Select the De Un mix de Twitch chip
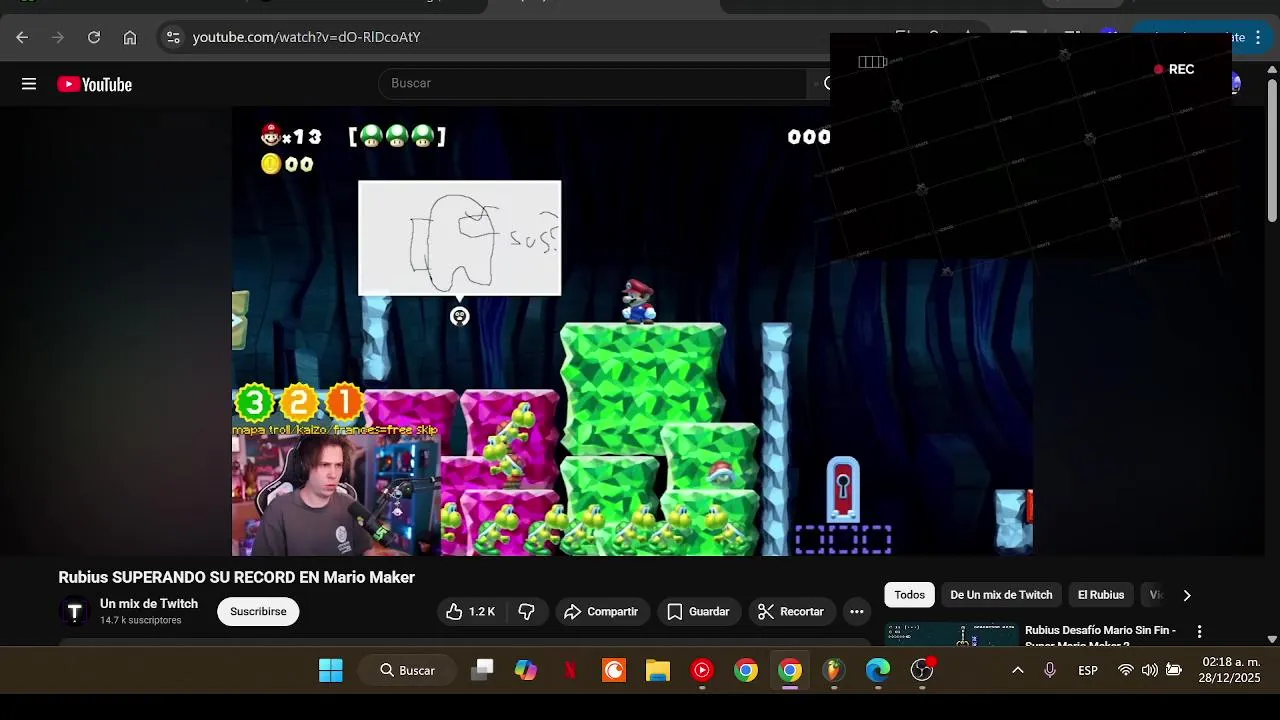Viewport: 1280px width, 720px height. click(x=1001, y=595)
